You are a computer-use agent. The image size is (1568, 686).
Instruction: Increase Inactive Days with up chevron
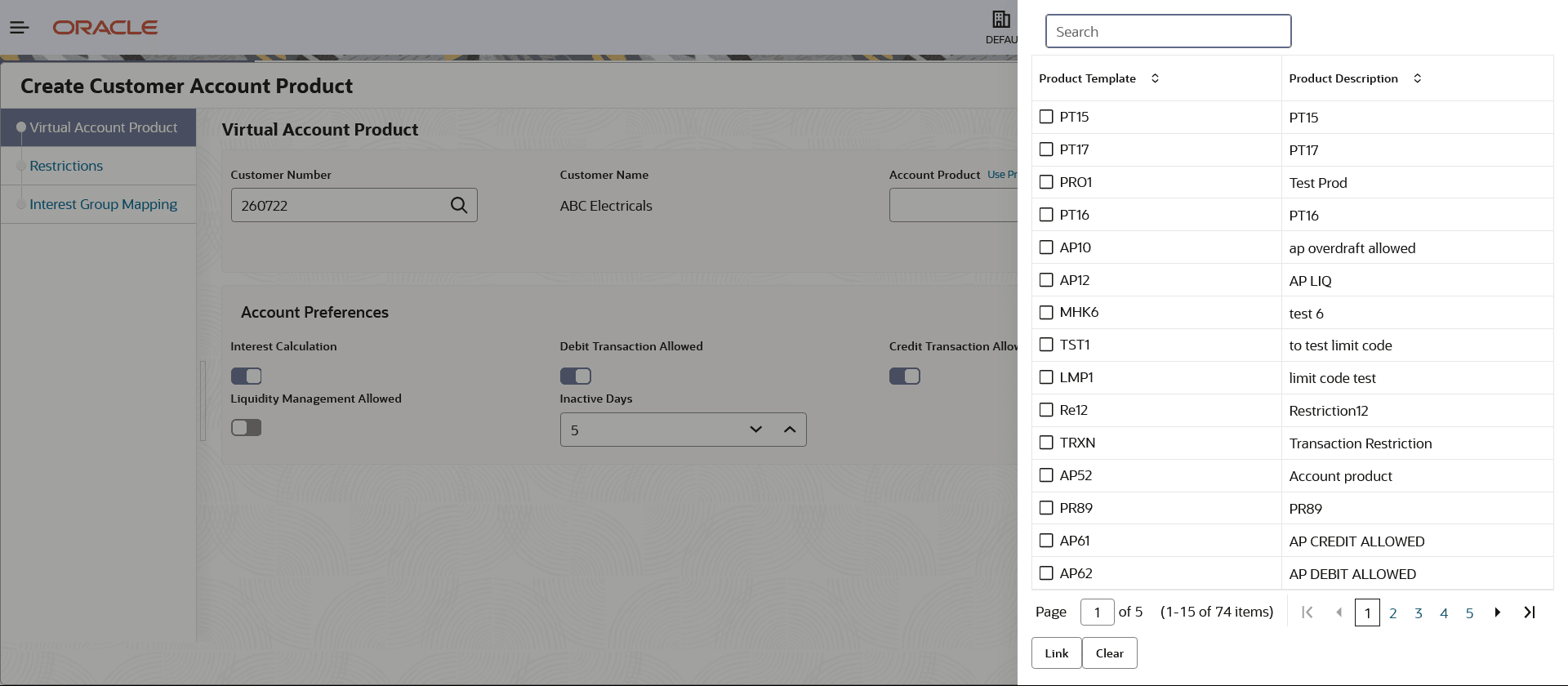tap(789, 430)
